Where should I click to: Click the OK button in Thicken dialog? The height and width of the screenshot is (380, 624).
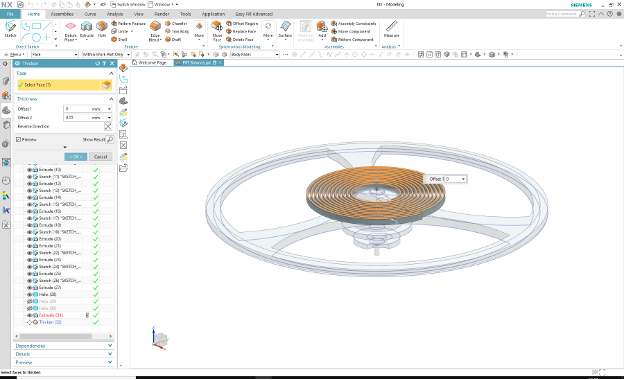click(x=76, y=157)
